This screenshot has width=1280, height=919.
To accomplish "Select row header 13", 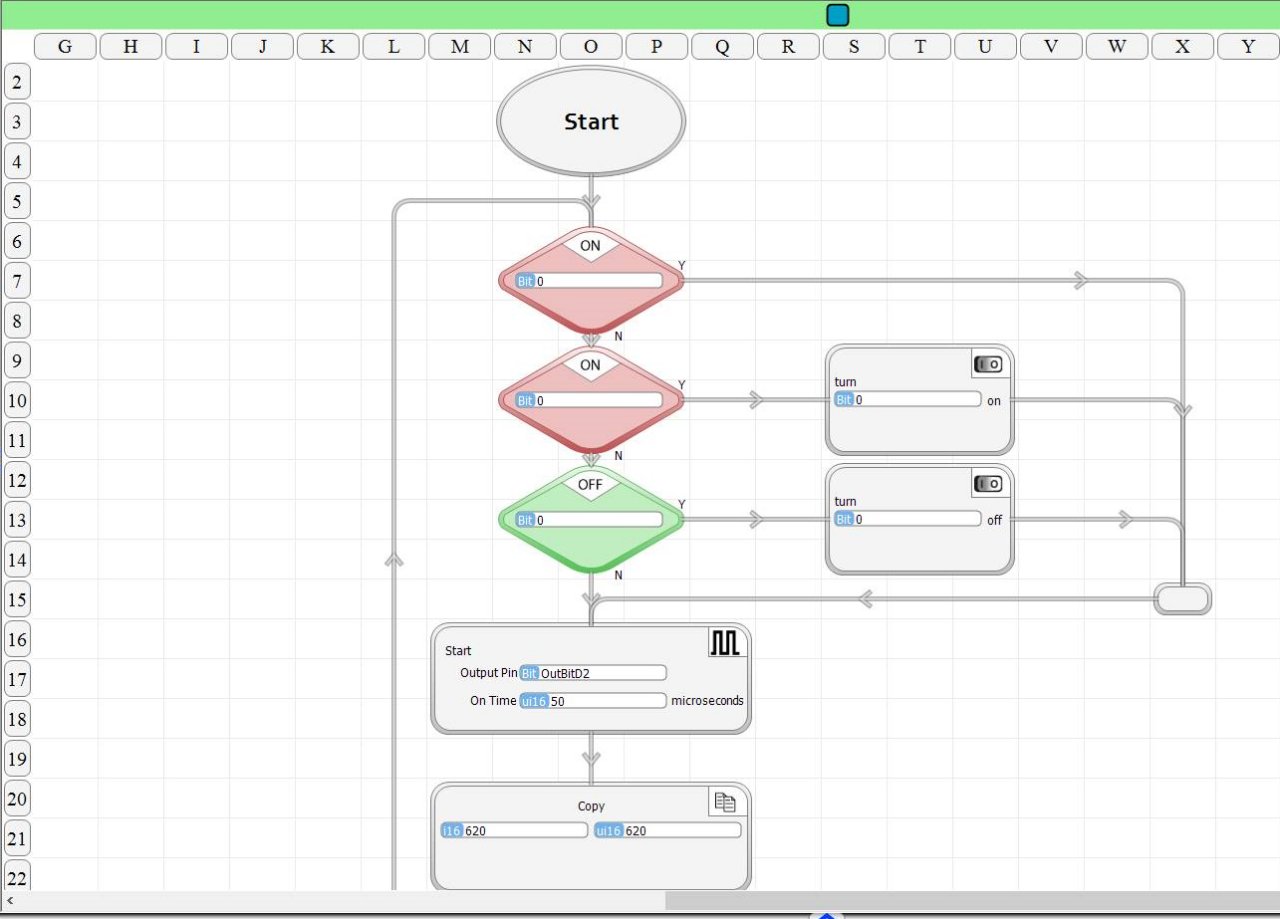I will (x=17, y=520).
